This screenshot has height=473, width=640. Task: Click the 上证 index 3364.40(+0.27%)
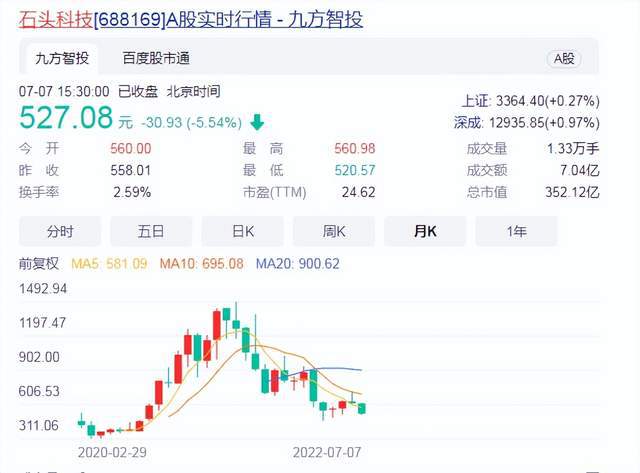click(530, 101)
